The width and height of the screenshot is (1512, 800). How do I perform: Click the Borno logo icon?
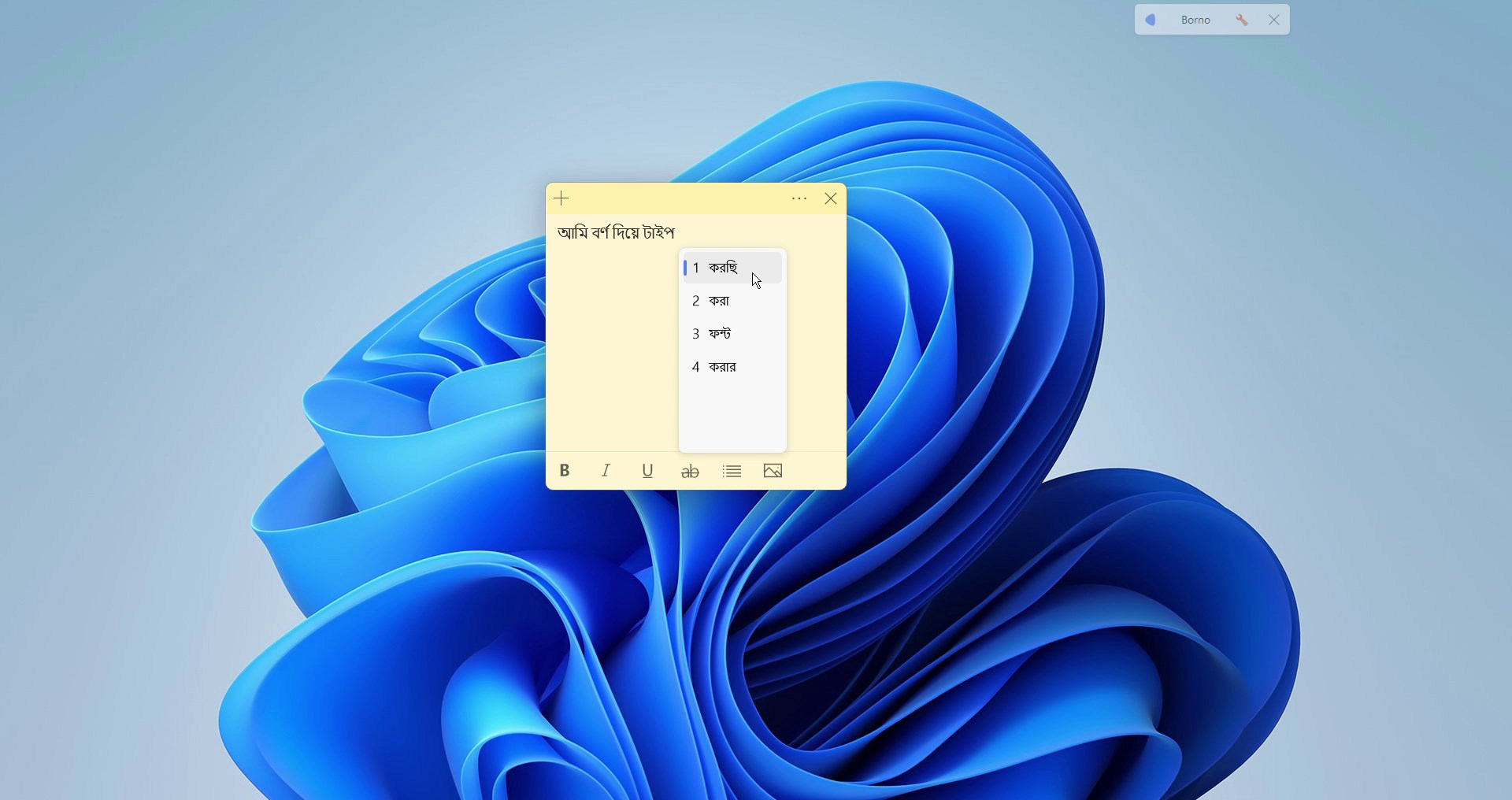click(1151, 20)
